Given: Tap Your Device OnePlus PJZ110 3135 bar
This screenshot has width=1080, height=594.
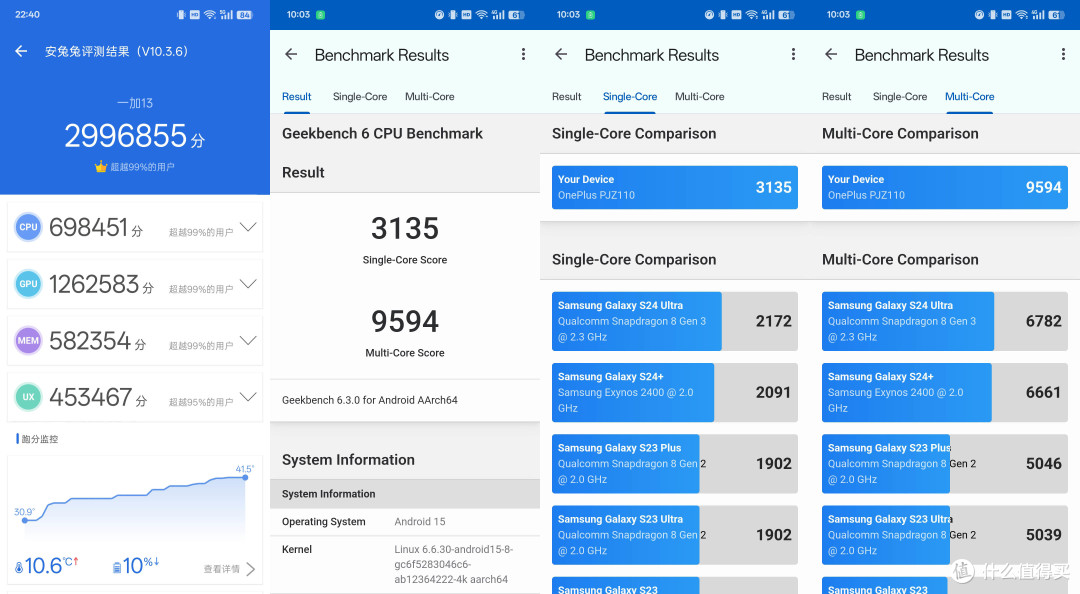Looking at the screenshot, I should tap(675, 187).
